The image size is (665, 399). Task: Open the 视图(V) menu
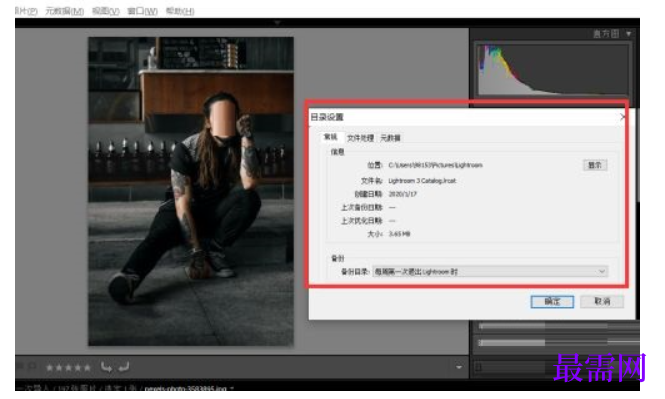tap(105, 11)
